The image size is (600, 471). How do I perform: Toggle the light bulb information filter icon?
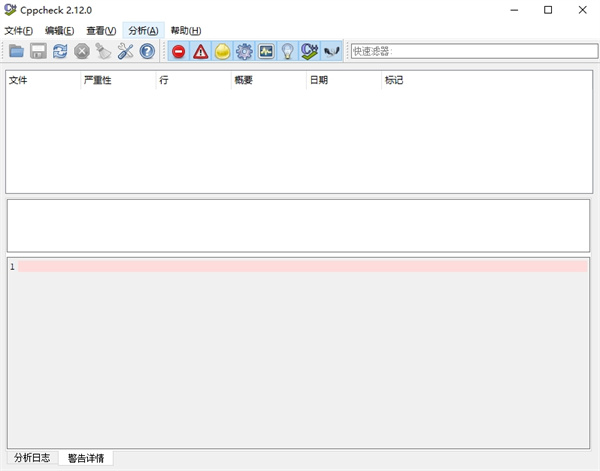click(288, 51)
